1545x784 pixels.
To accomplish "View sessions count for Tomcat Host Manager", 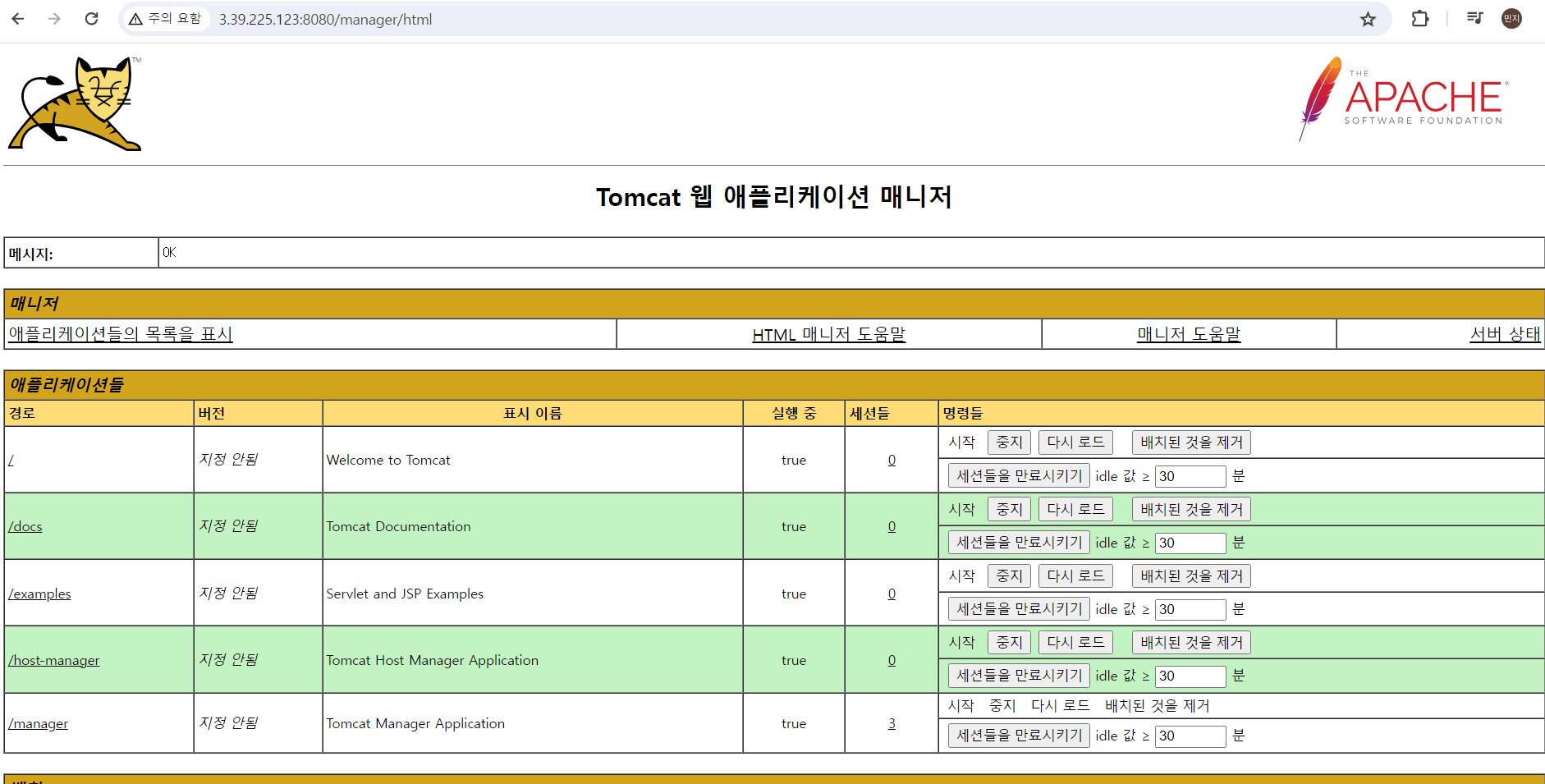I will [x=892, y=661].
